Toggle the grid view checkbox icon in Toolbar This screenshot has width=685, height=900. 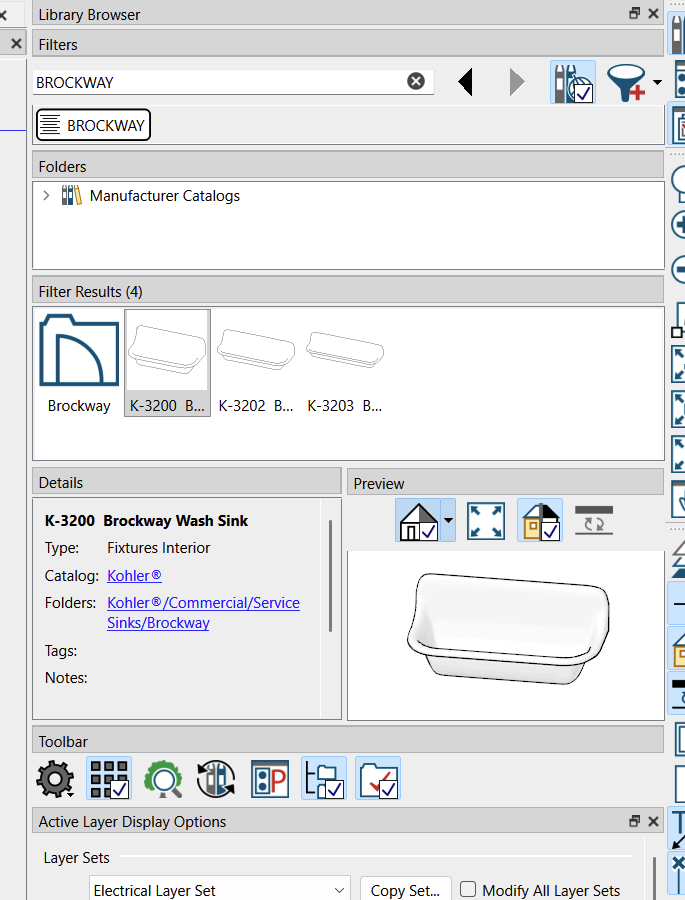109,779
